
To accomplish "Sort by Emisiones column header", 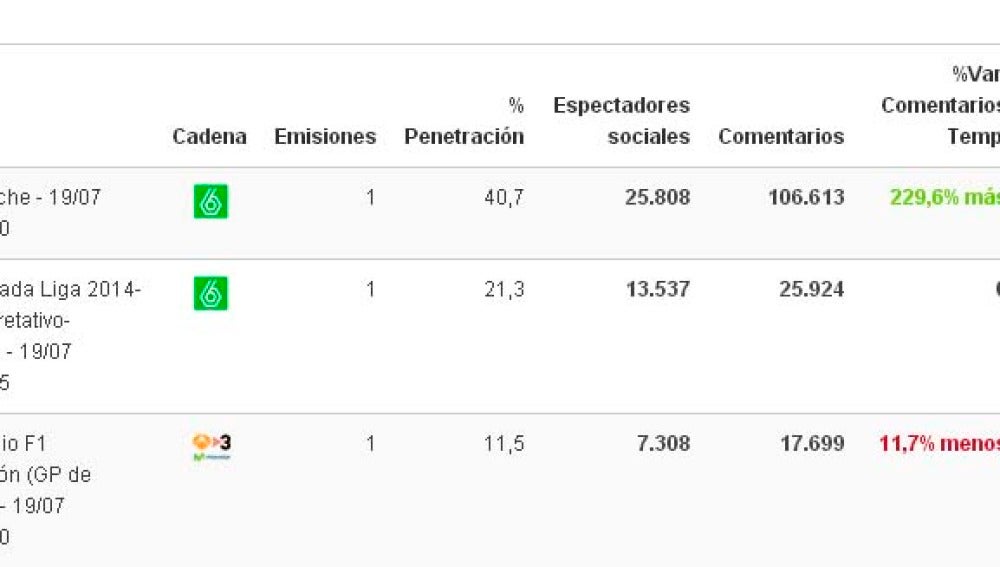I will (325, 136).
